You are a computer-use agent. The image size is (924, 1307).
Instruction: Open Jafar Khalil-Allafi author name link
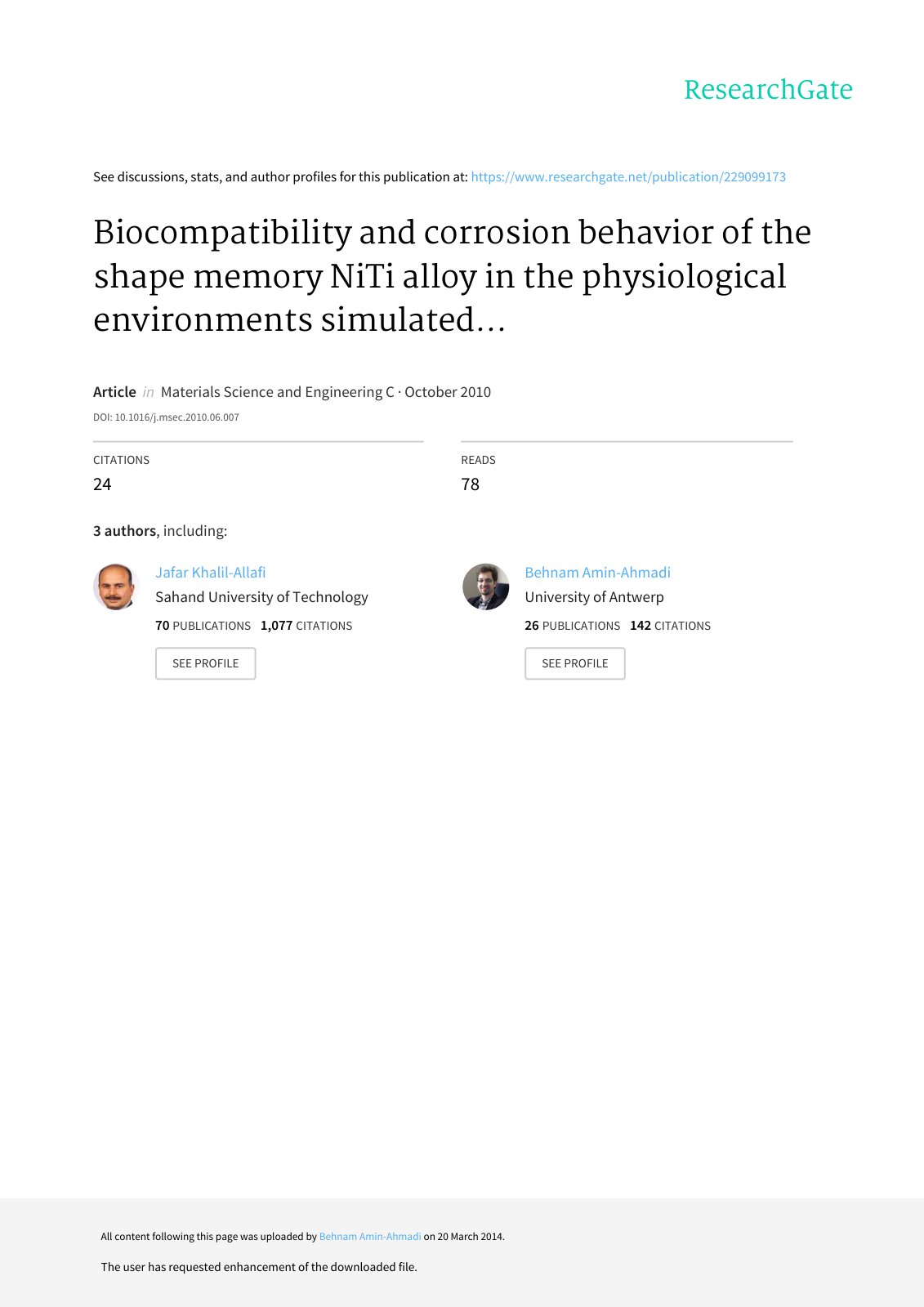[211, 573]
